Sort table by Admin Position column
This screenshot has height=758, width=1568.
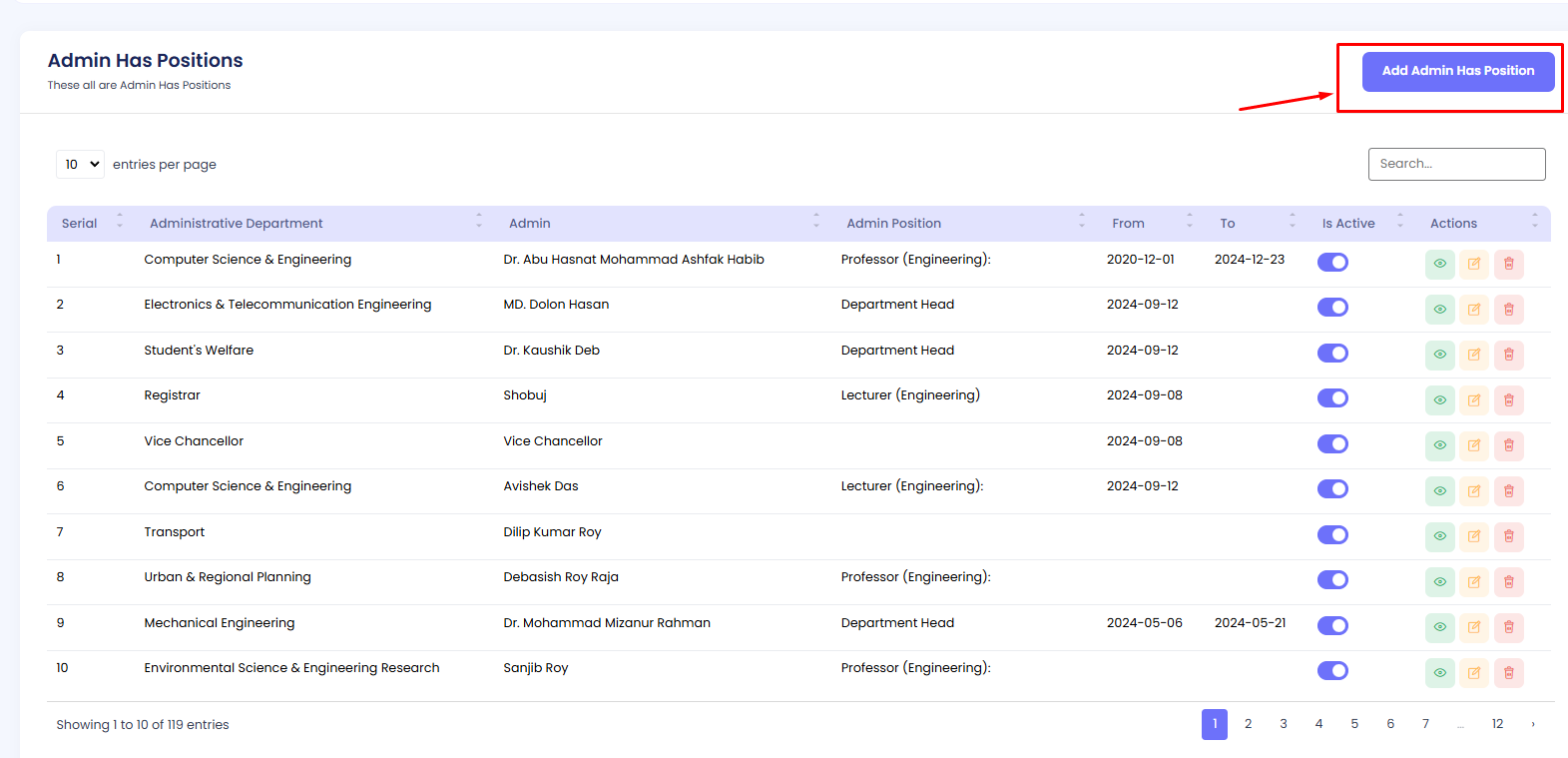pyautogui.click(x=893, y=224)
